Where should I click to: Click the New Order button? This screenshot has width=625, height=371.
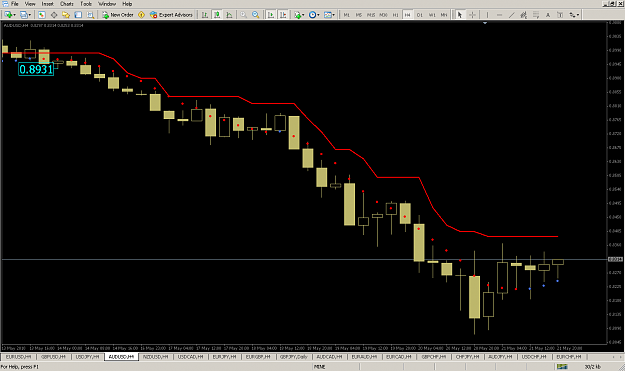pos(118,15)
